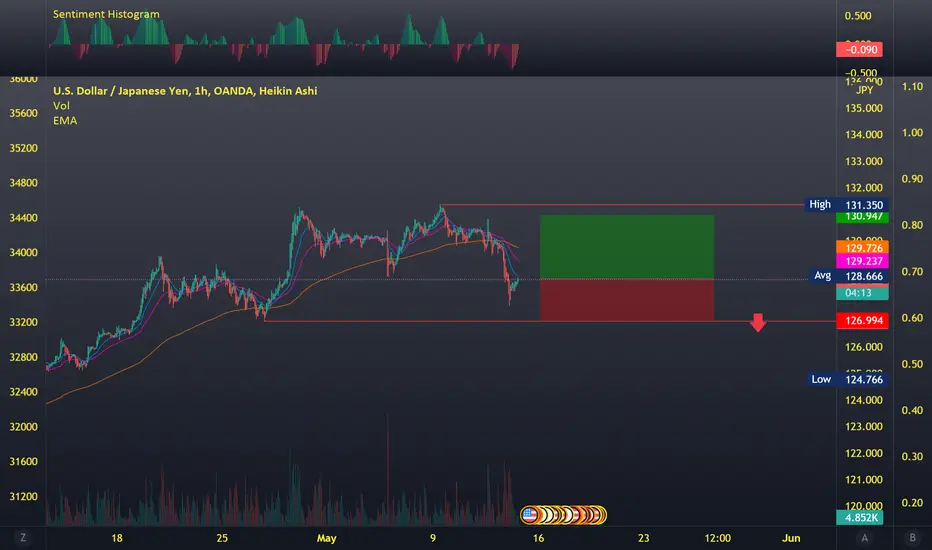
Task: Select the green profit zone of the position
Action: 627,247
